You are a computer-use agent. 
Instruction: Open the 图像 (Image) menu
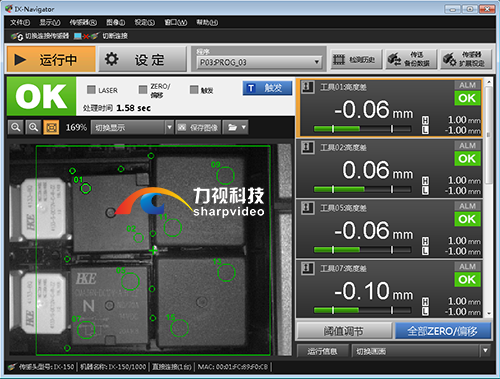pyautogui.click(x=116, y=22)
